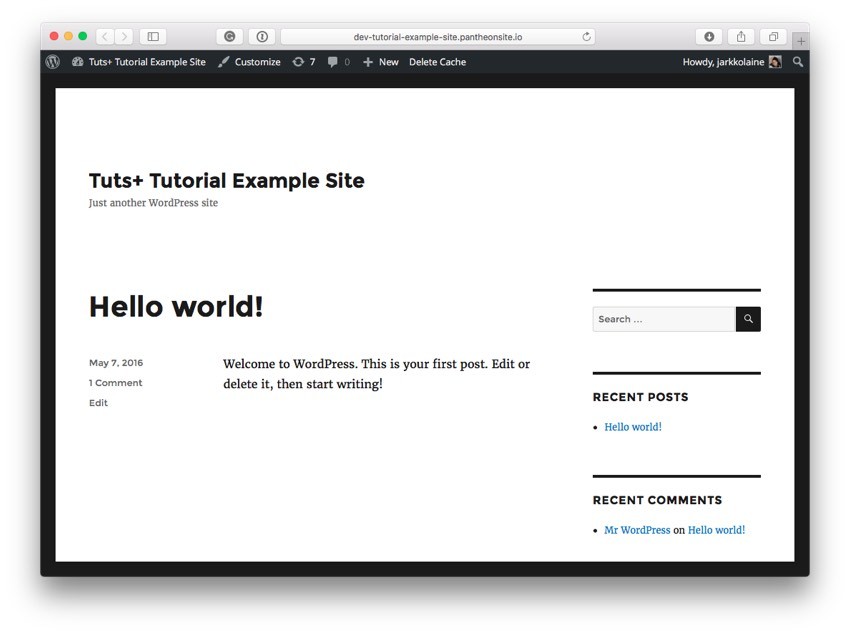Image resolution: width=850 pixels, height=634 pixels.
Task: Click the Safari address bar URL
Action: 437,37
